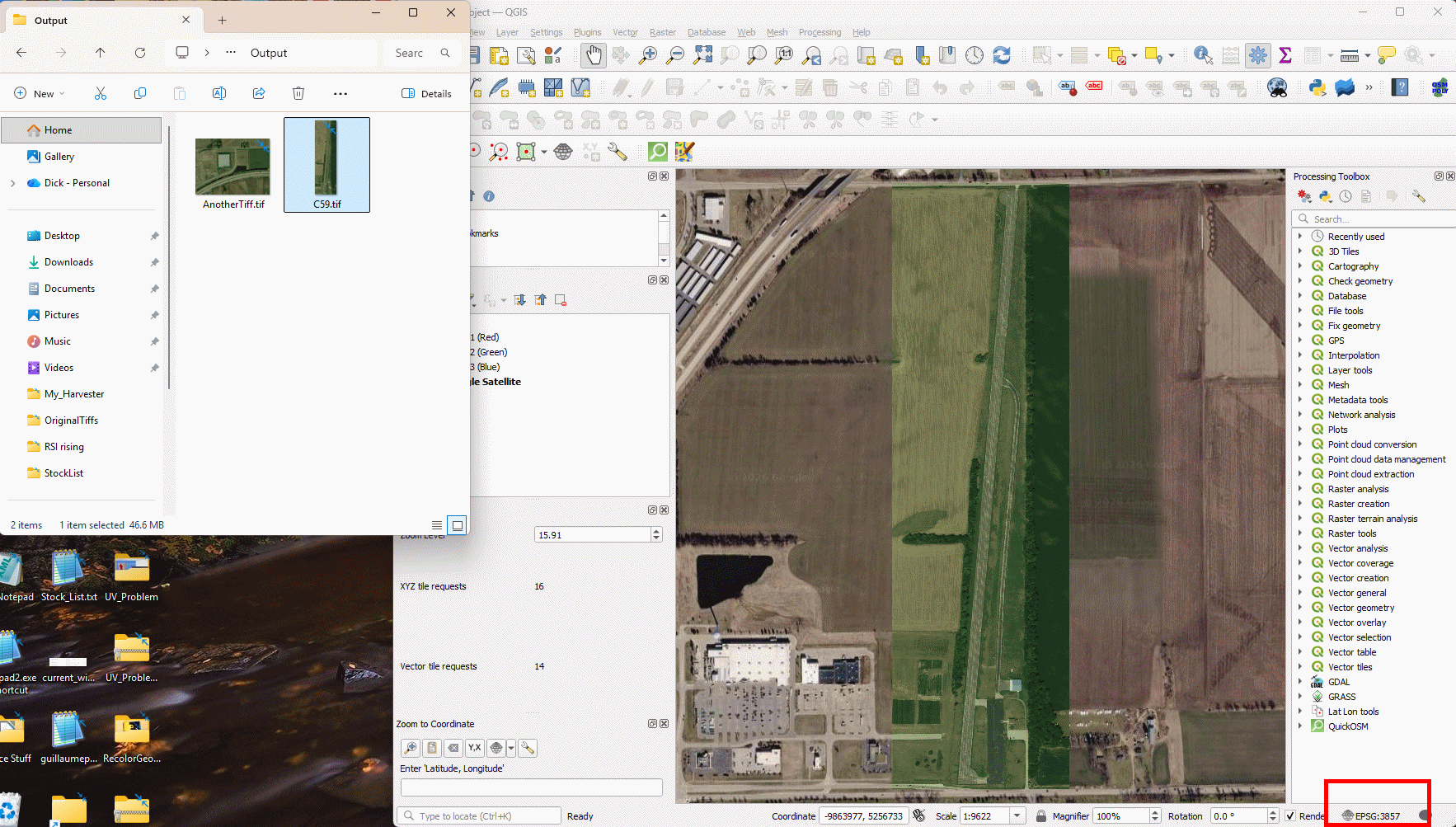Select the Pan Map hand tool
The width and height of the screenshot is (1456, 827).
pos(593,55)
